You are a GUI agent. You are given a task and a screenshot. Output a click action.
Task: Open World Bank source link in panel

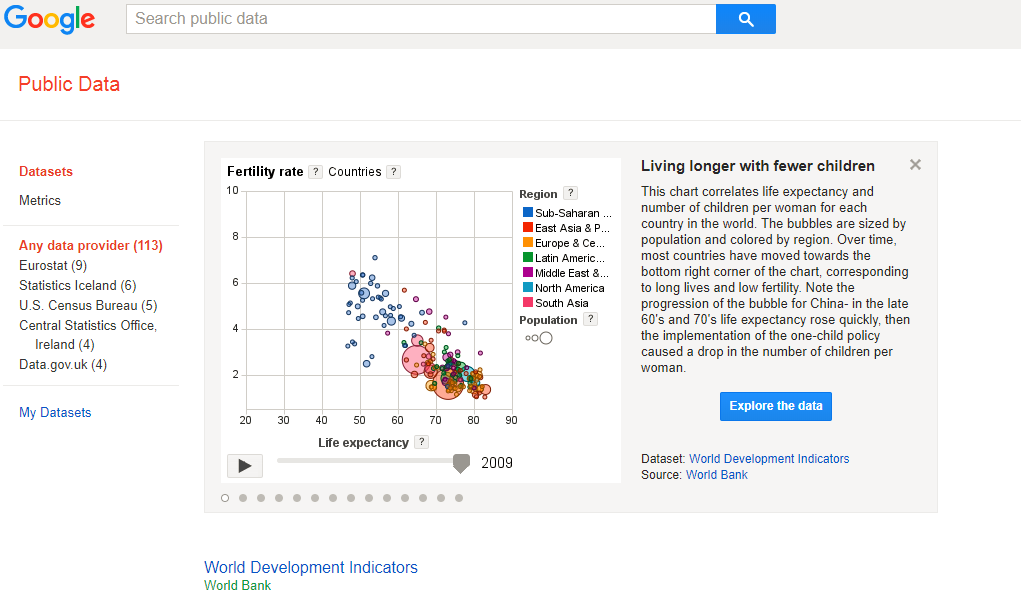pyautogui.click(x=716, y=475)
